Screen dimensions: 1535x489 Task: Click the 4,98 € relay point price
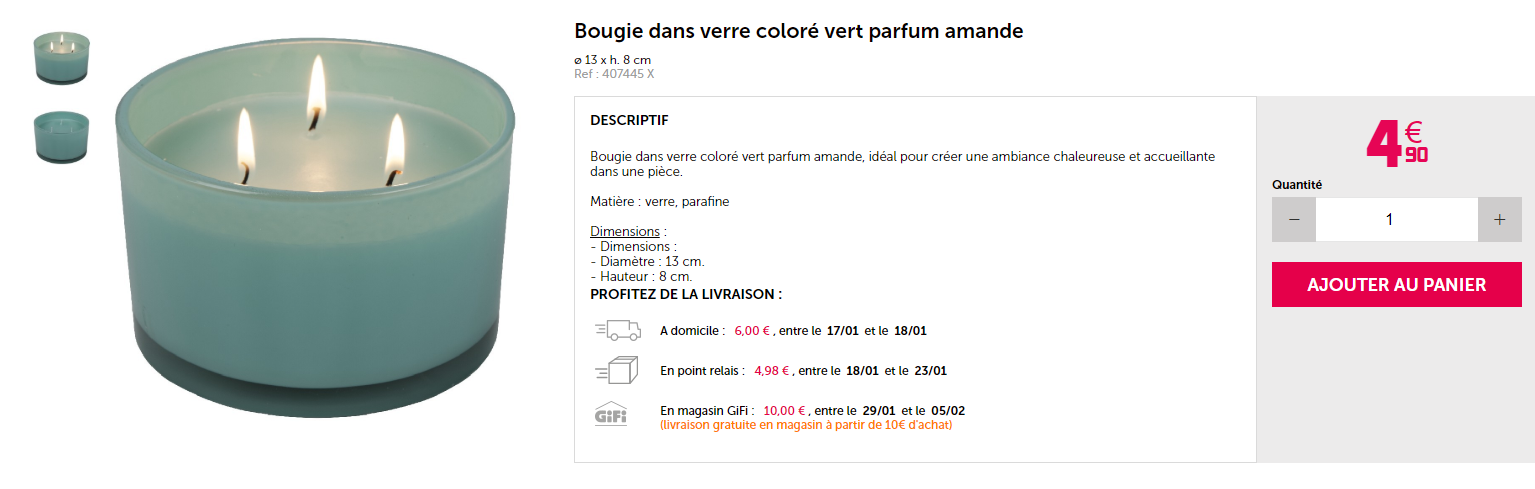click(x=772, y=371)
